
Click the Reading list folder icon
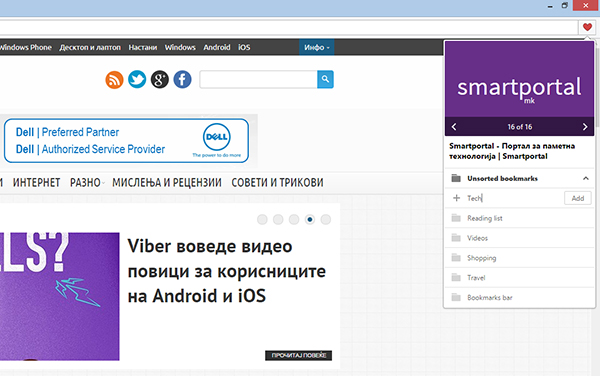click(x=456, y=218)
